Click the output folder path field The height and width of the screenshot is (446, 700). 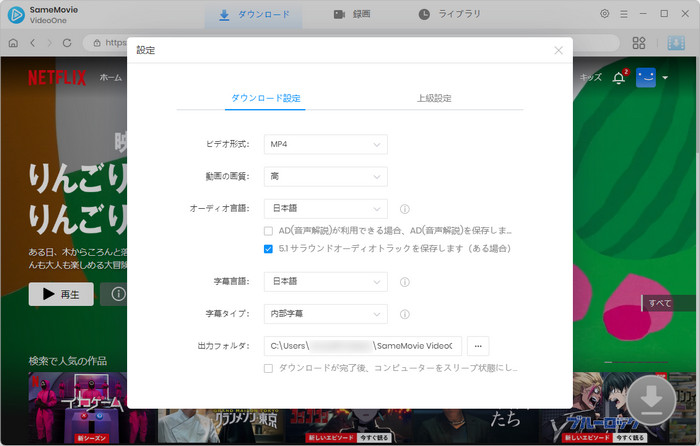tap(362, 346)
